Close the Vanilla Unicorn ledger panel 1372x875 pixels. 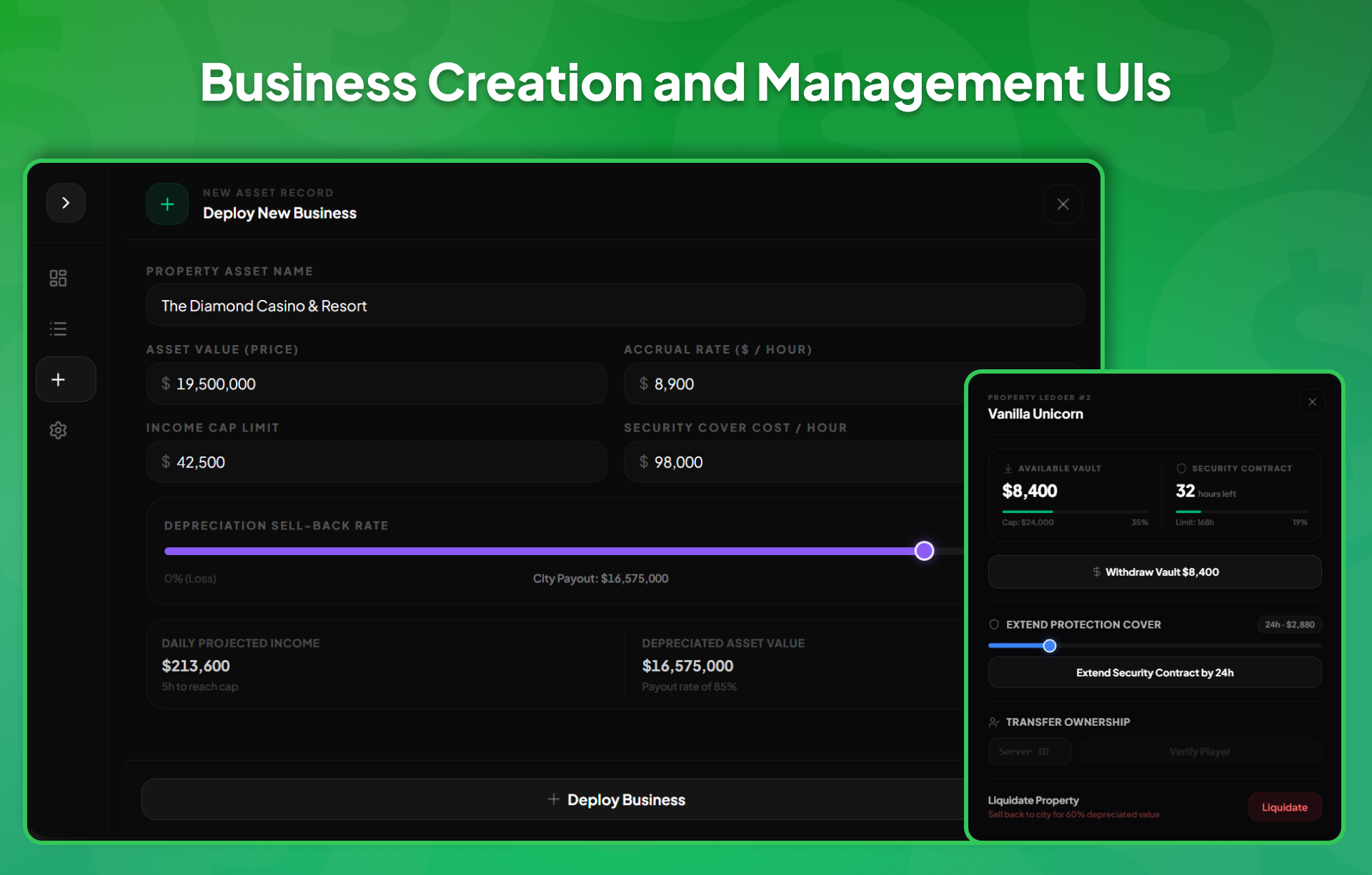coord(1312,402)
